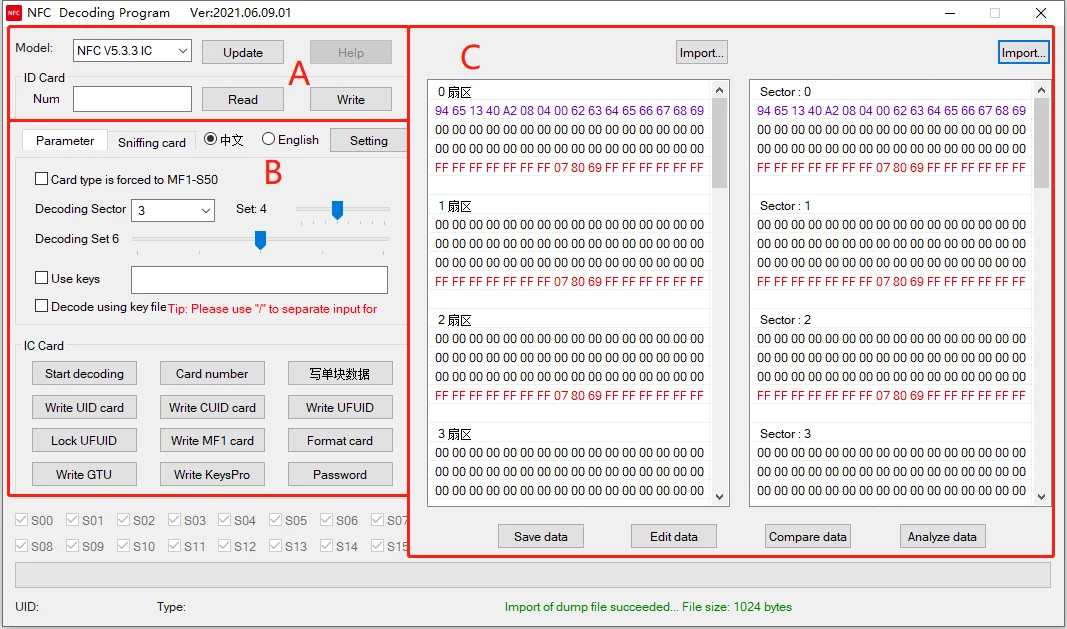Viewport: 1067px width, 629px height.
Task: Click the ID Card Num input field
Action: tap(132, 99)
